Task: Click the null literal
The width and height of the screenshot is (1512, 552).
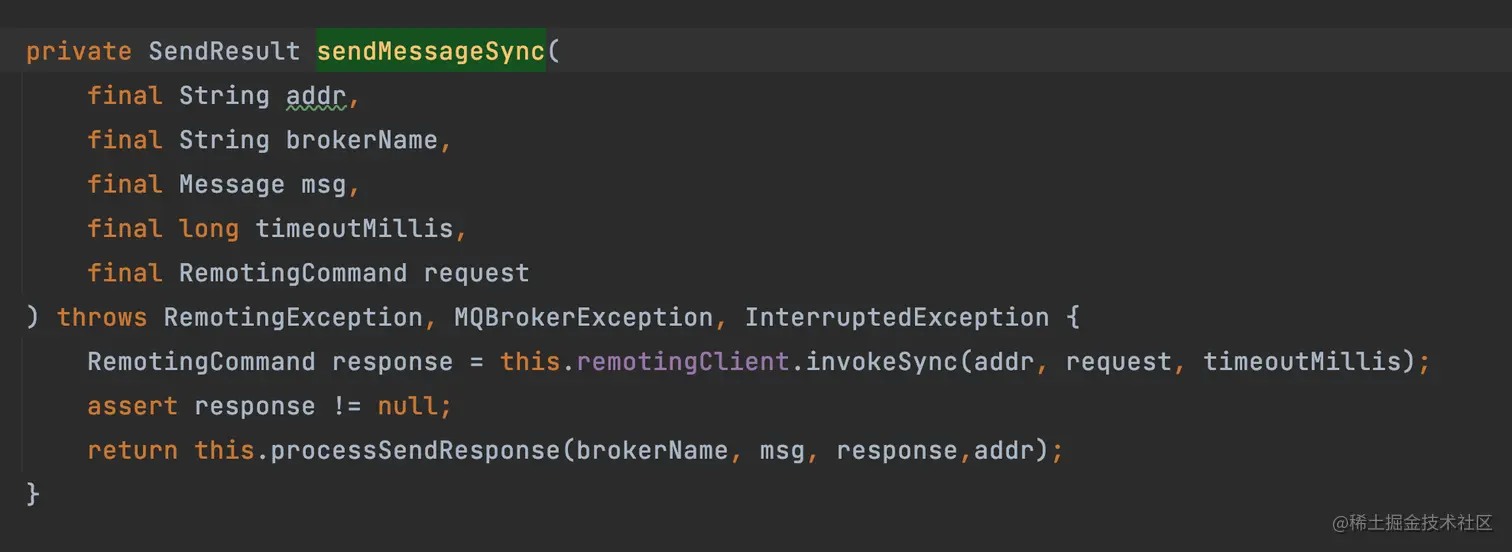Action: pyautogui.click(x=408, y=406)
